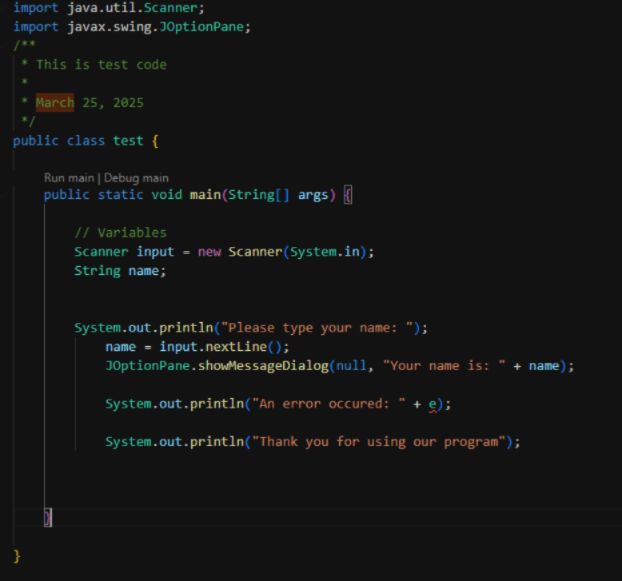This screenshot has height=581, width=622.
Task: Click 'JOptionPane' in the javax.swing import line
Action: [x=201, y=27]
